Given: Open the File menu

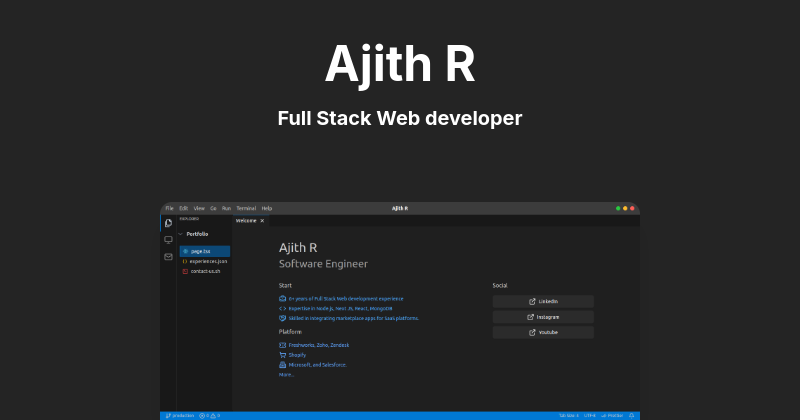Looking at the screenshot, I should click(169, 208).
